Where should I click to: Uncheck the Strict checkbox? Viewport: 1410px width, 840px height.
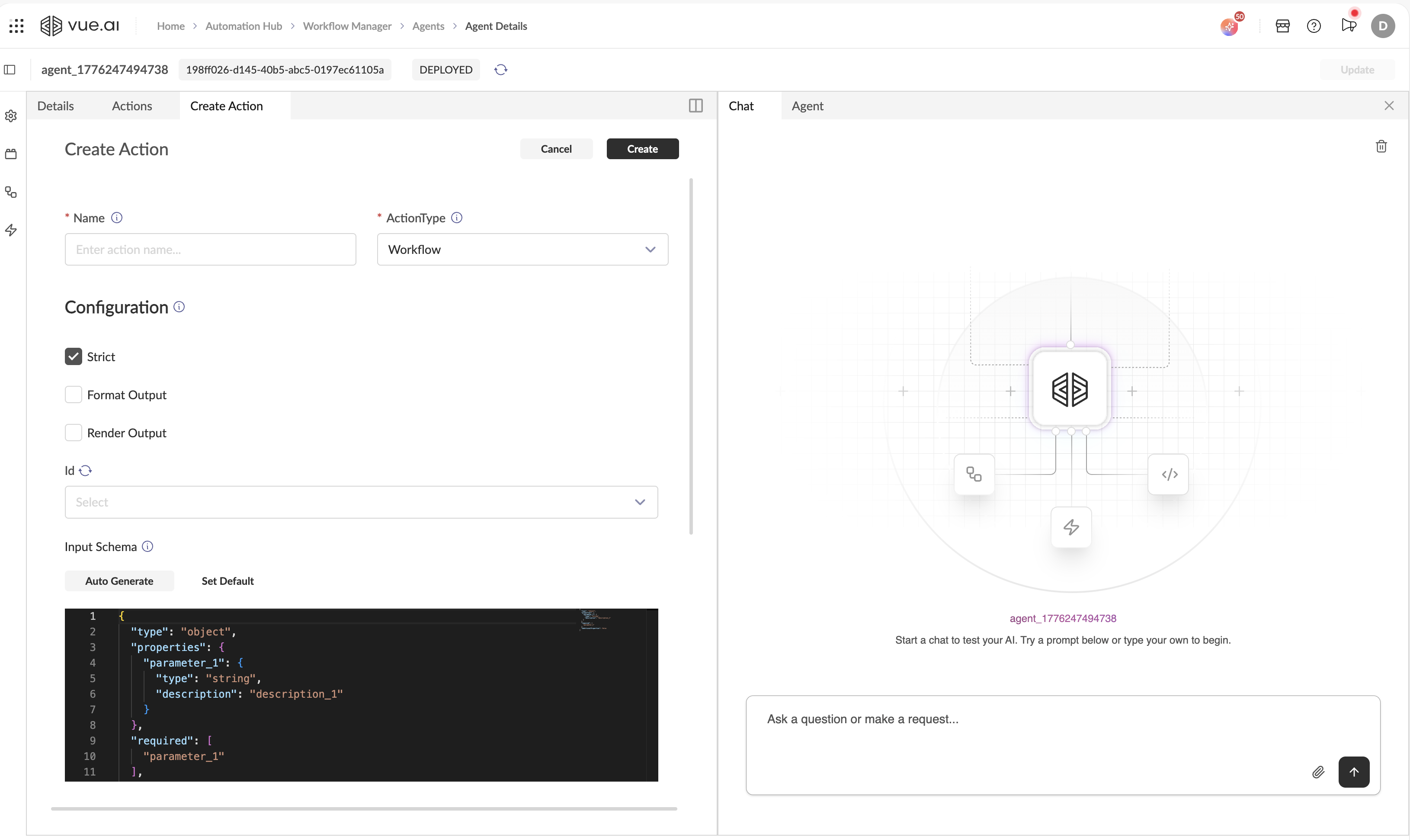tap(73, 356)
